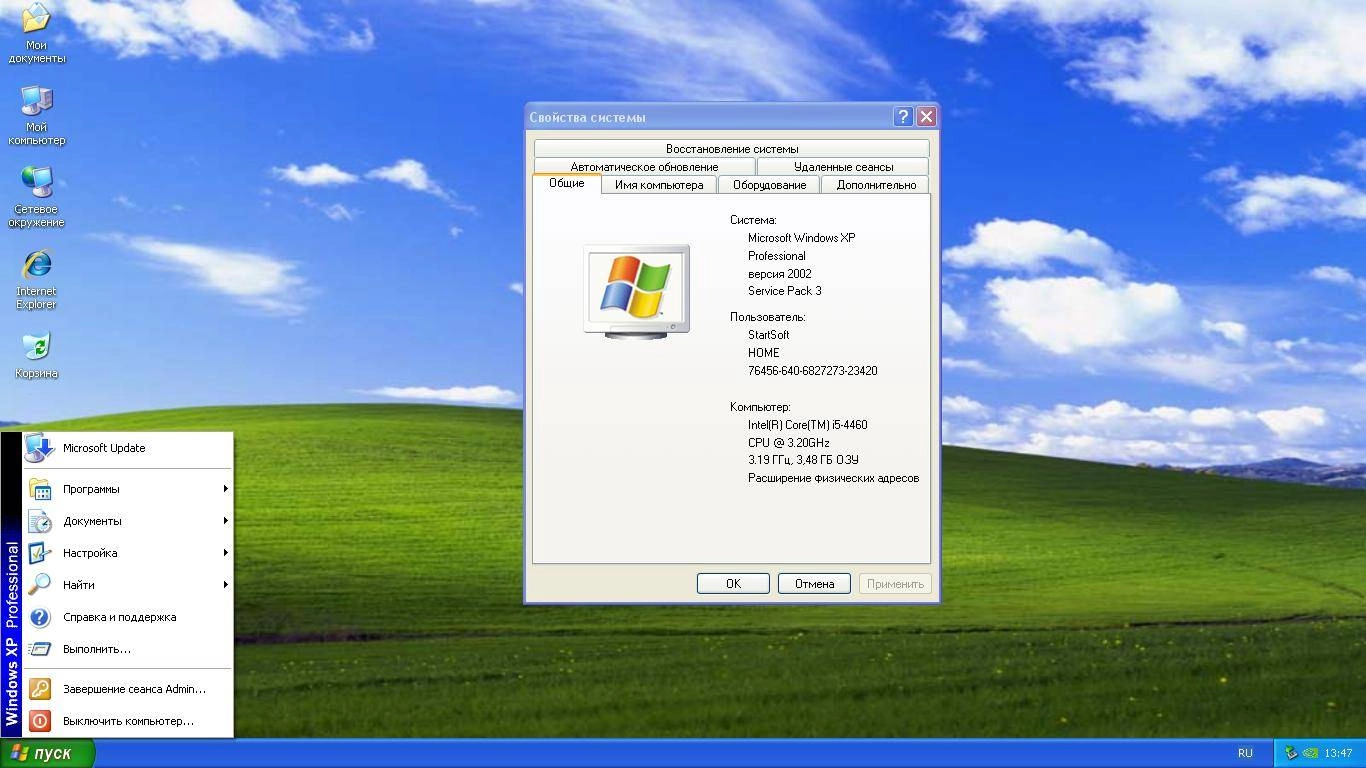The image size is (1366, 768).
Task: Switch to Восстановление системы tab
Action: click(x=732, y=149)
